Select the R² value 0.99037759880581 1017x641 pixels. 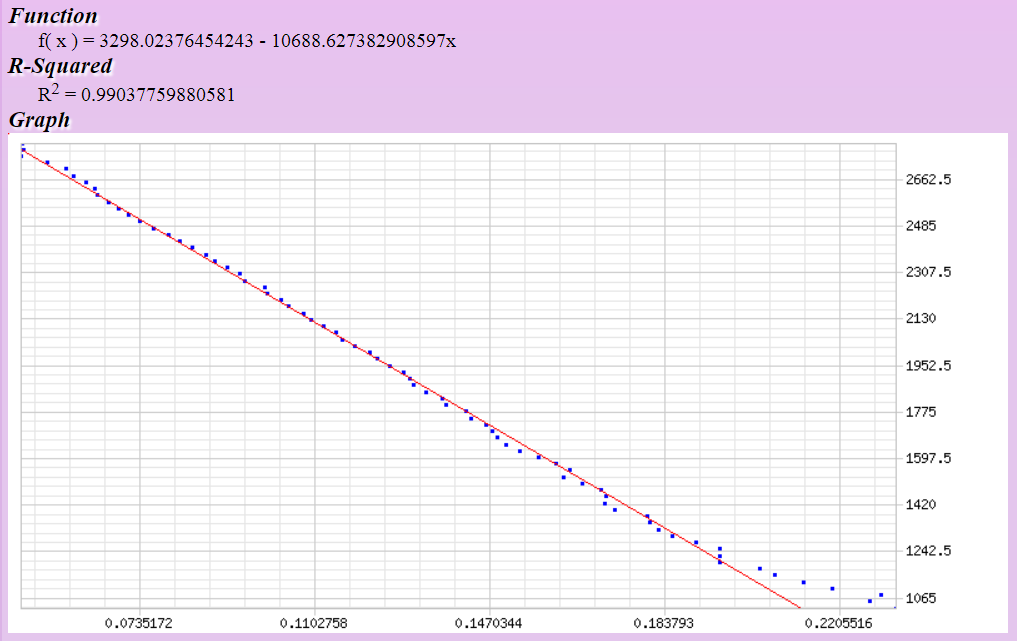click(136, 94)
